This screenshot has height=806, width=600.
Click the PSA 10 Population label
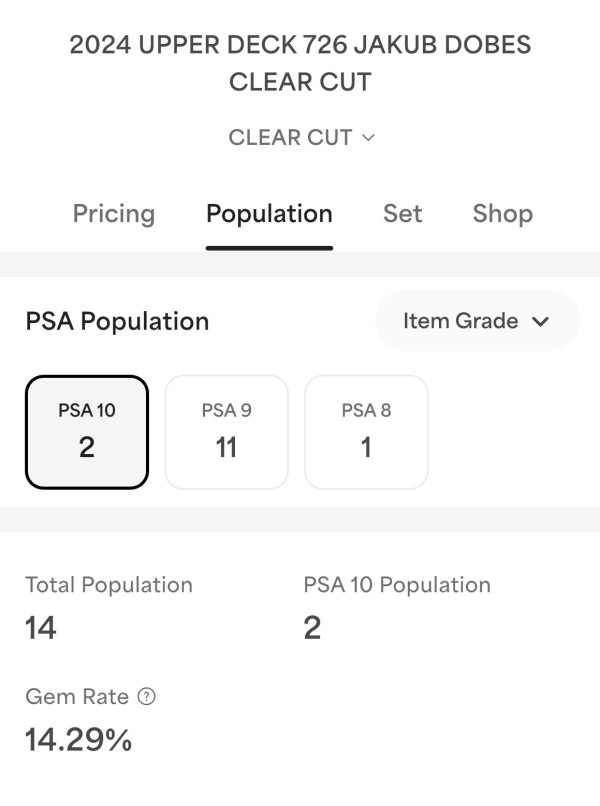point(397,585)
